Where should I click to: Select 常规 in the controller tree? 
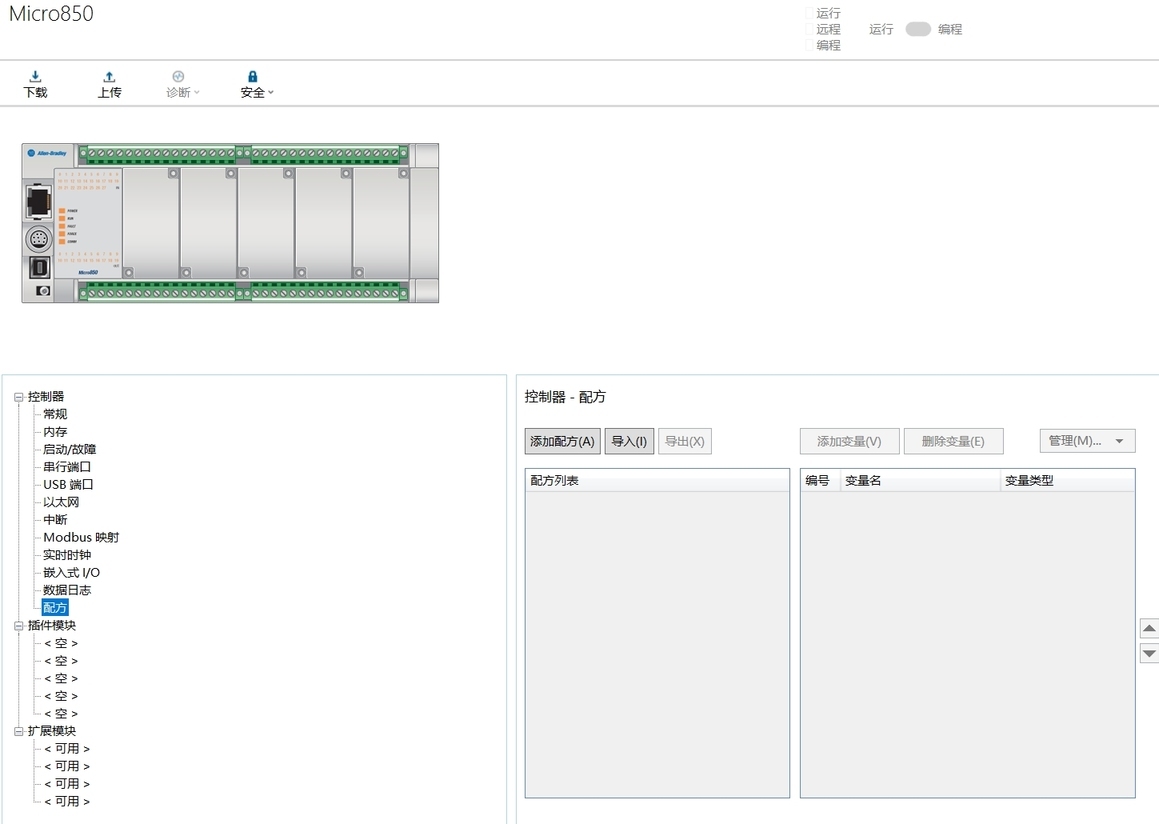[55, 414]
